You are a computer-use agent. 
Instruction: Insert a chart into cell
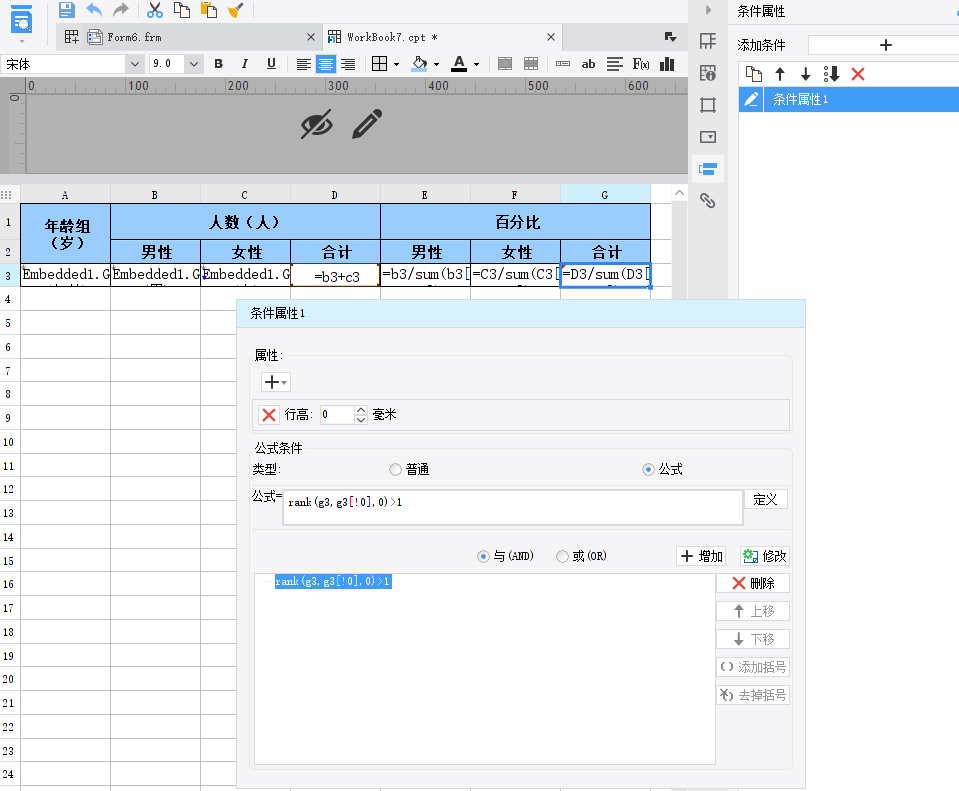pyautogui.click(x=667, y=64)
